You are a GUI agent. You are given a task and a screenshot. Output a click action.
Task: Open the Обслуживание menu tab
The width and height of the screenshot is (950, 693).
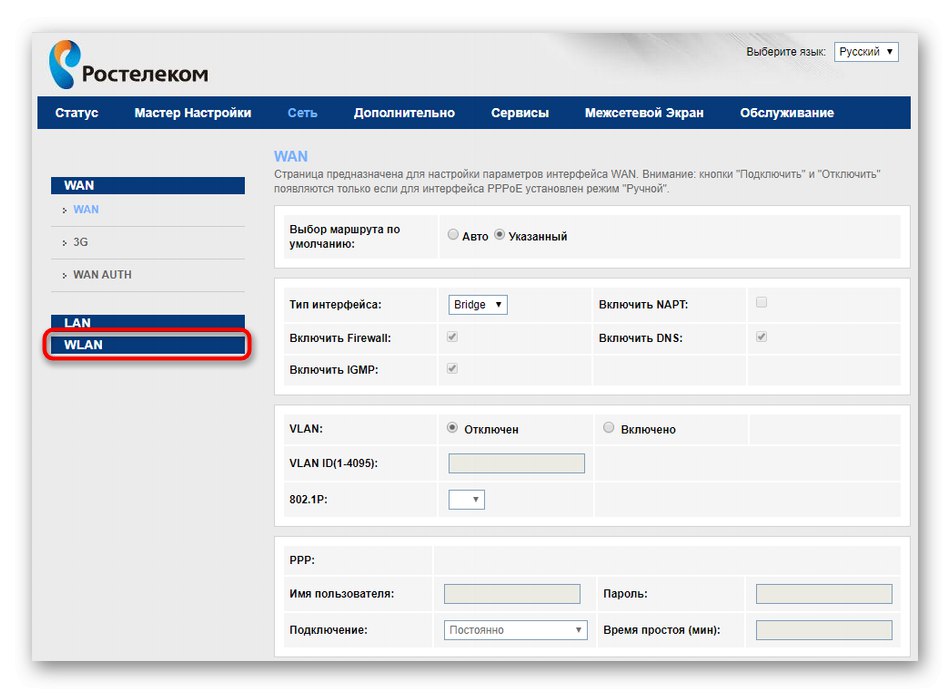point(786,113)
